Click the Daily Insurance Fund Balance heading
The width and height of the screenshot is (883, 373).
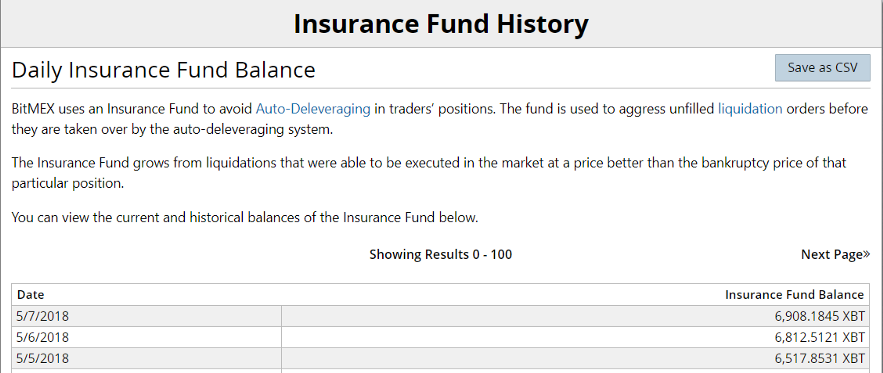coord(163,70)
